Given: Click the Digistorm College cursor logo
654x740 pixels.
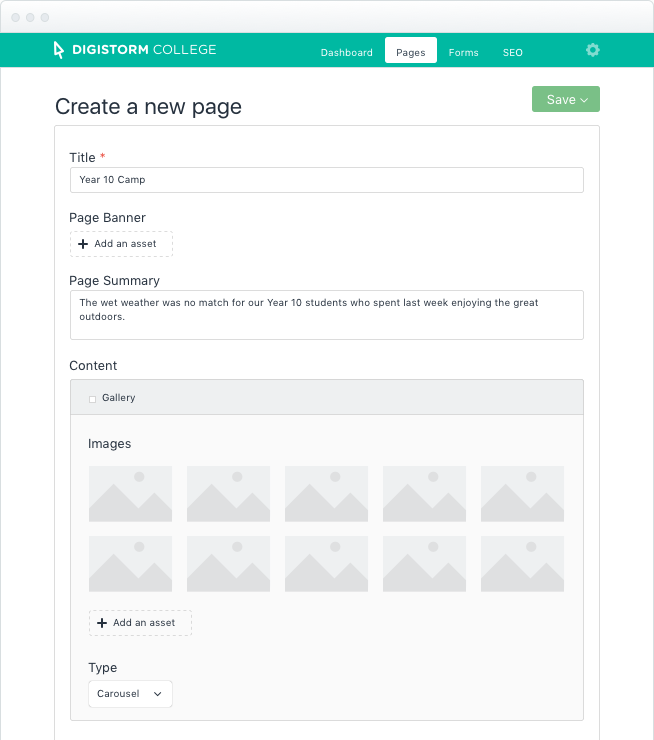Looking at the screenshot, I should pos(59,50).
